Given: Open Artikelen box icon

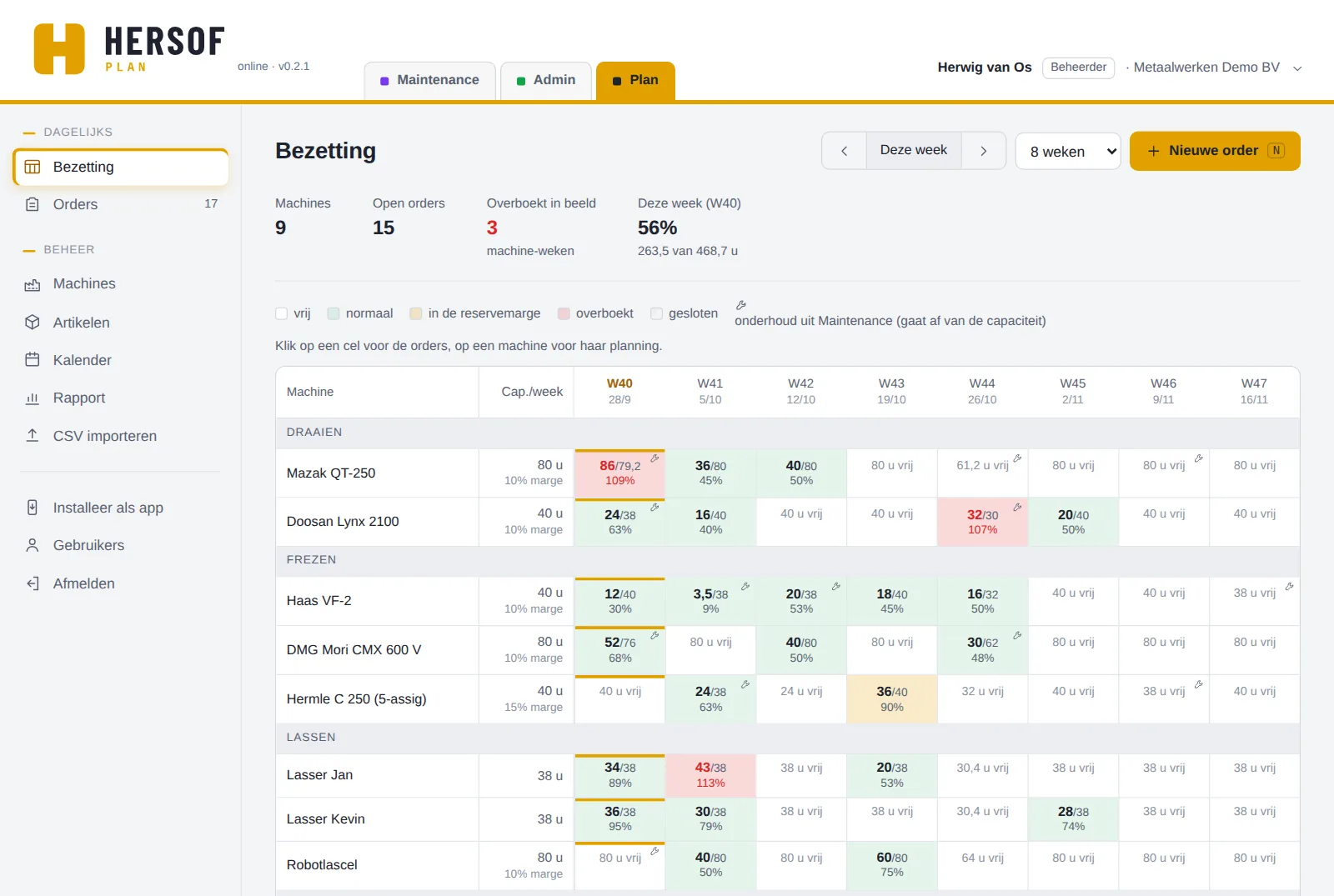Looking at the screenshot, I should tap(33, 323).
